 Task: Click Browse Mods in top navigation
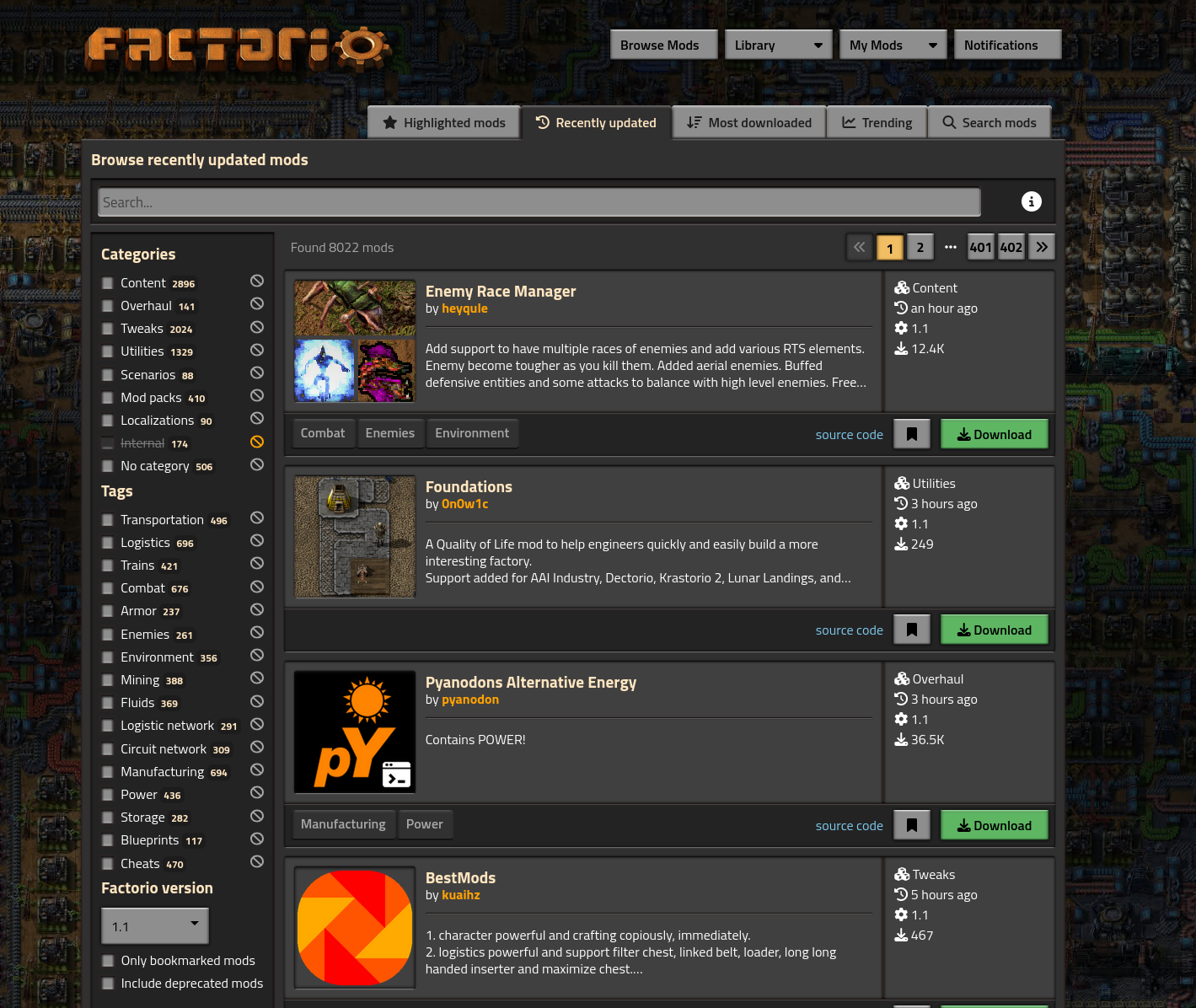pos(664,45)
